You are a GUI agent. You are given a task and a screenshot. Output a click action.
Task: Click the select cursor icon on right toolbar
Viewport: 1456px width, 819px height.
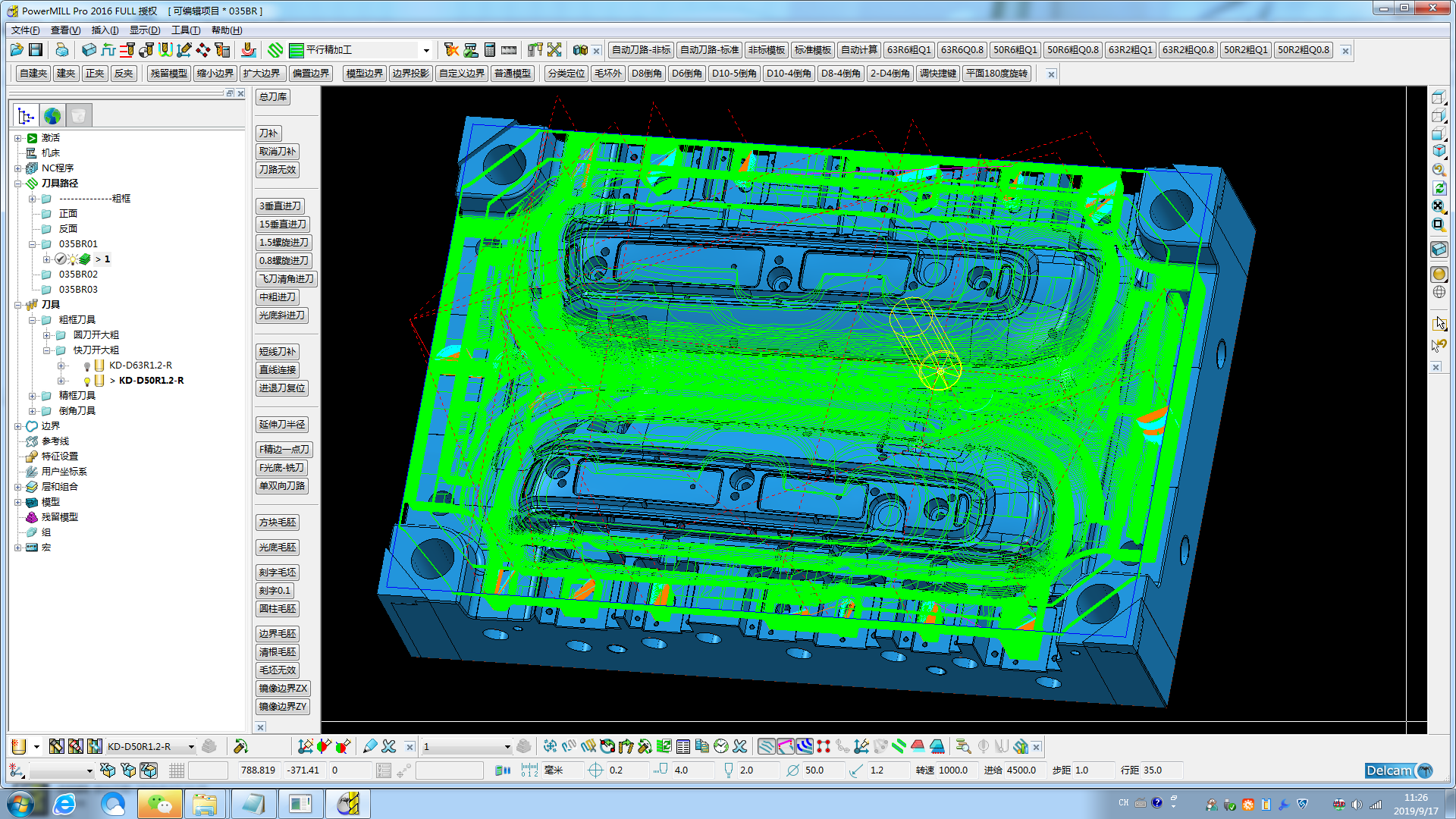(x=1439, y=324)
